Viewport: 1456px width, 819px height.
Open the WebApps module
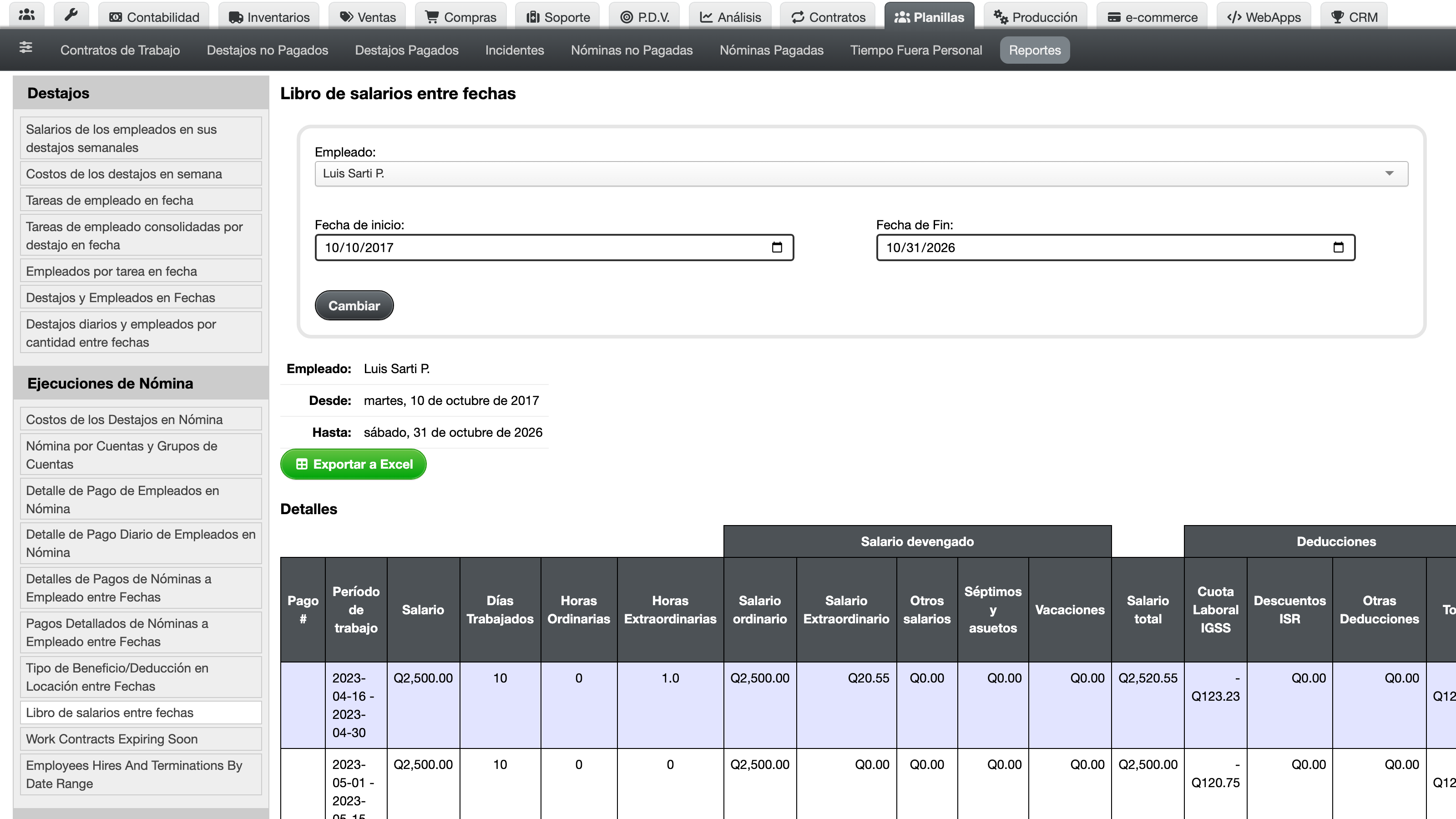pyautogui.click(x=1263, y=17)
